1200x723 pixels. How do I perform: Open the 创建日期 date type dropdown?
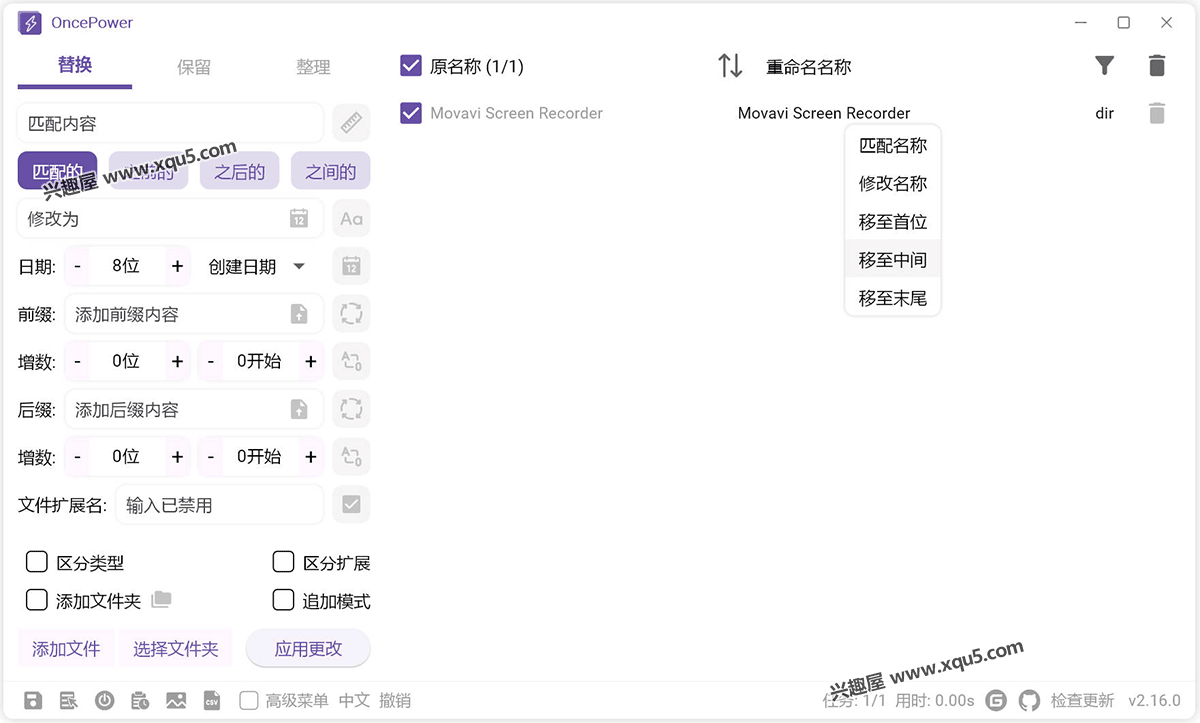coord(256,267)
